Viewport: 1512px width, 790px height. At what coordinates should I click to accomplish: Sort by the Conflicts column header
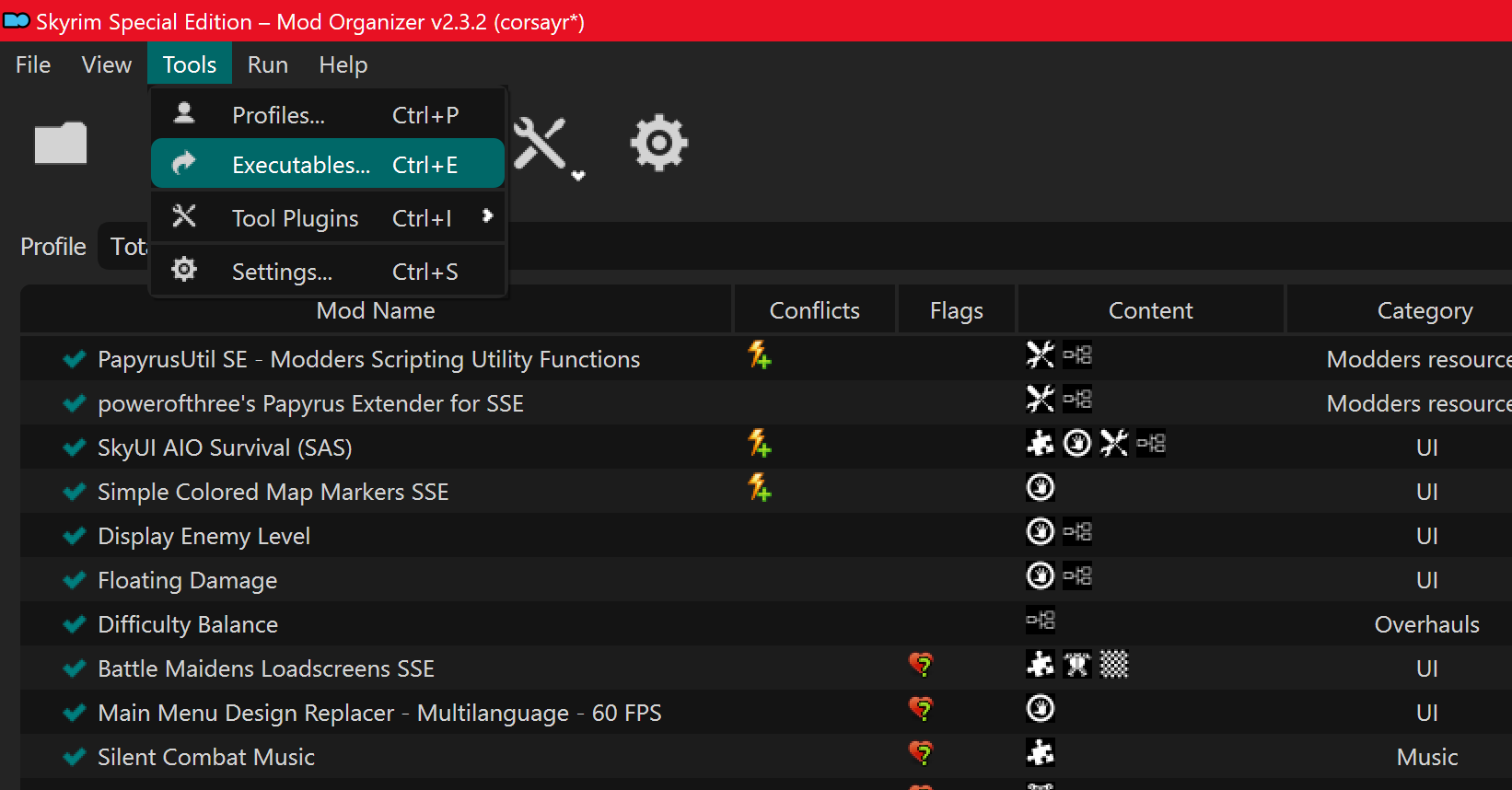point(815,310)
